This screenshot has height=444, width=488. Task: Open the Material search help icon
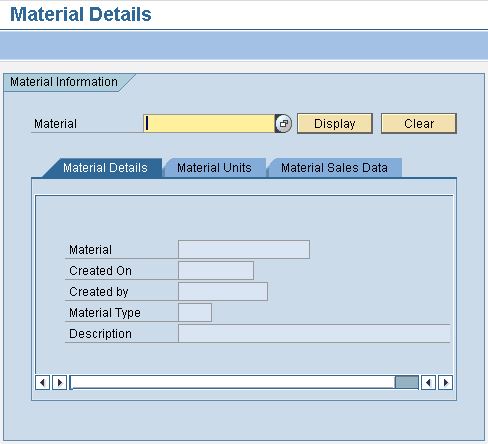pos(283,124)
